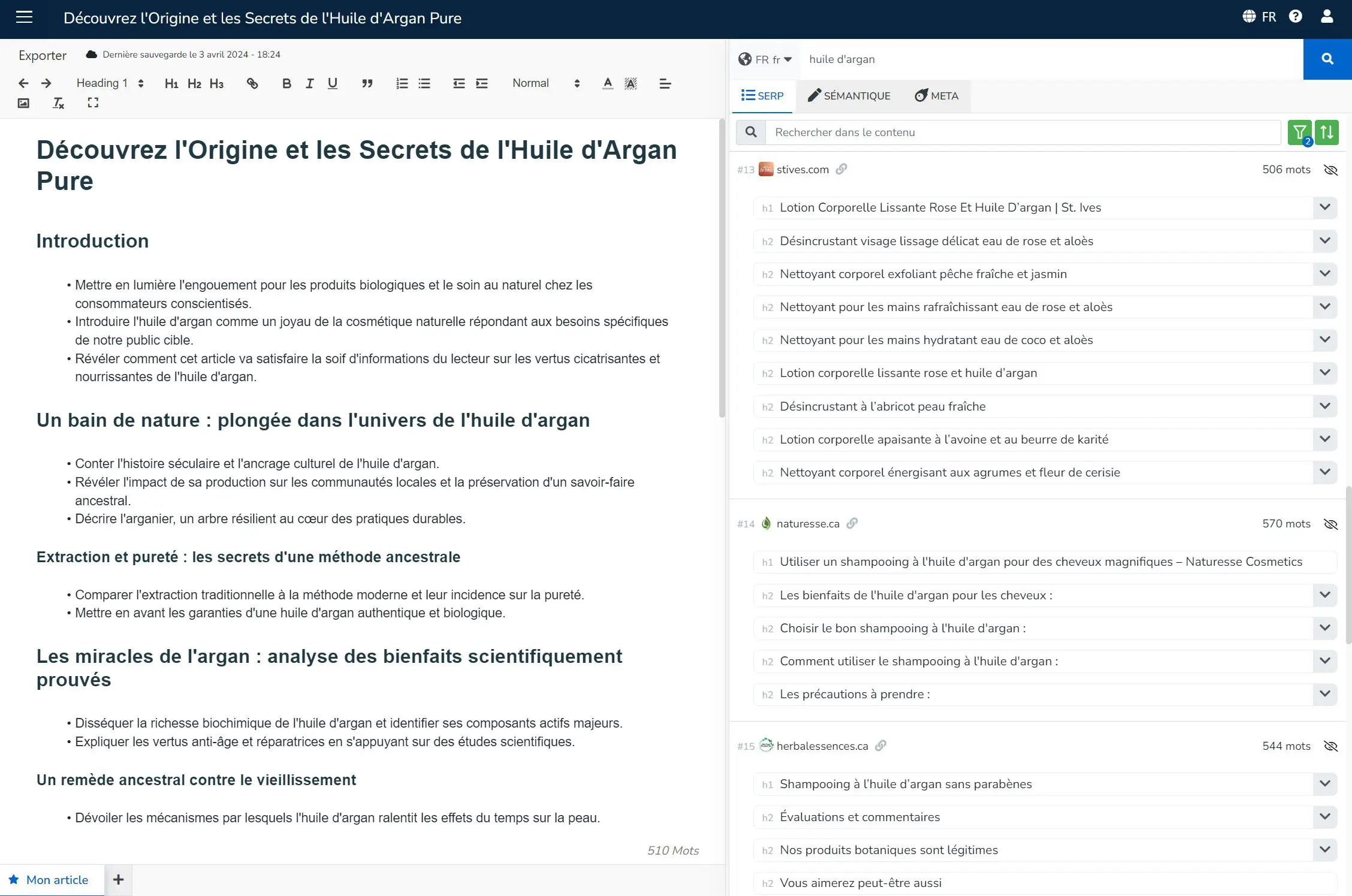Image resolution: width=1352 pixels, height=896 pixels.
Task: Expand 'Shampooing à l'huile d'argan sans parabènes' row
Action: point(1325,784)
